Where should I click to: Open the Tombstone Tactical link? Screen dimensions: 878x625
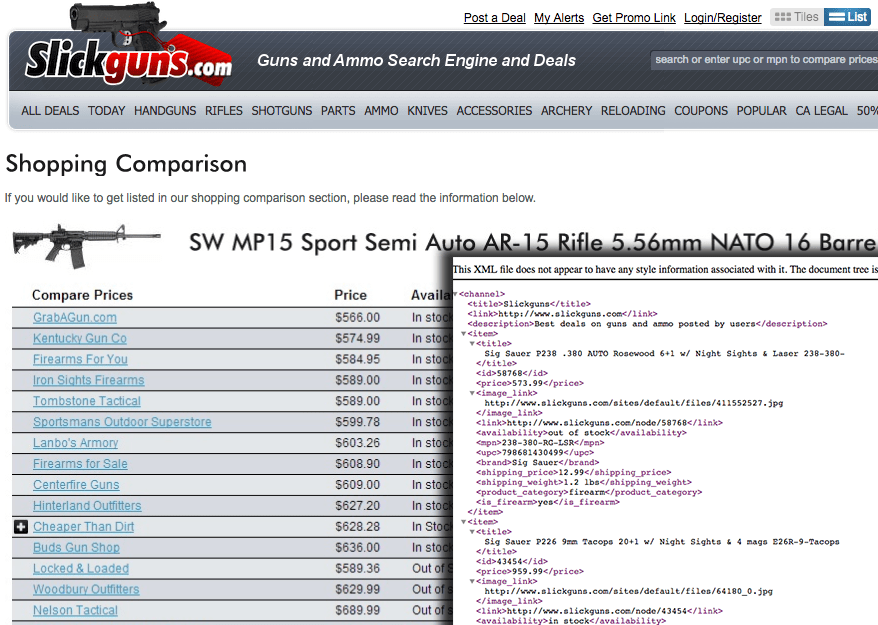point(87,401)
